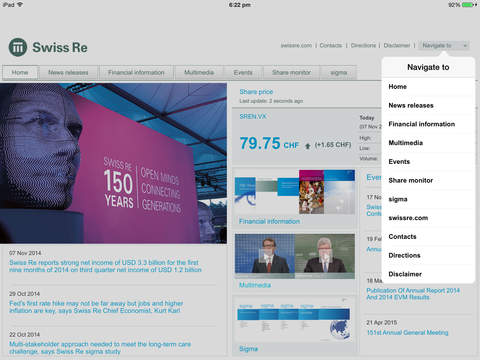
Task: Click the 6:22 pm status bar clock
Action: [240, 5]
